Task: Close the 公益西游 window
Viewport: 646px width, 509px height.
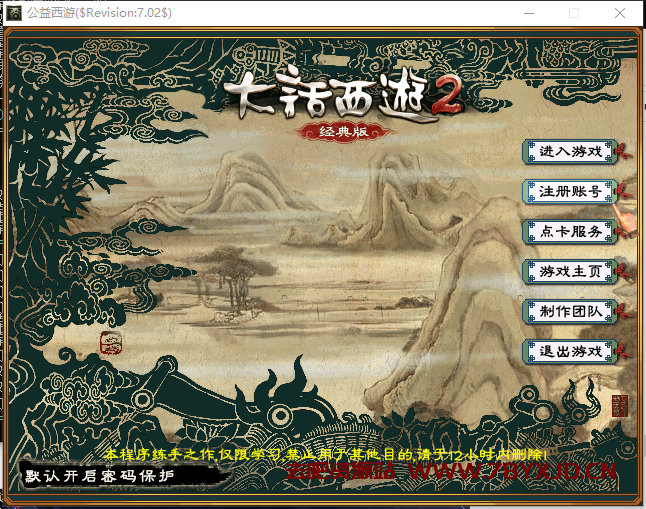Action: tap(620, 13)
